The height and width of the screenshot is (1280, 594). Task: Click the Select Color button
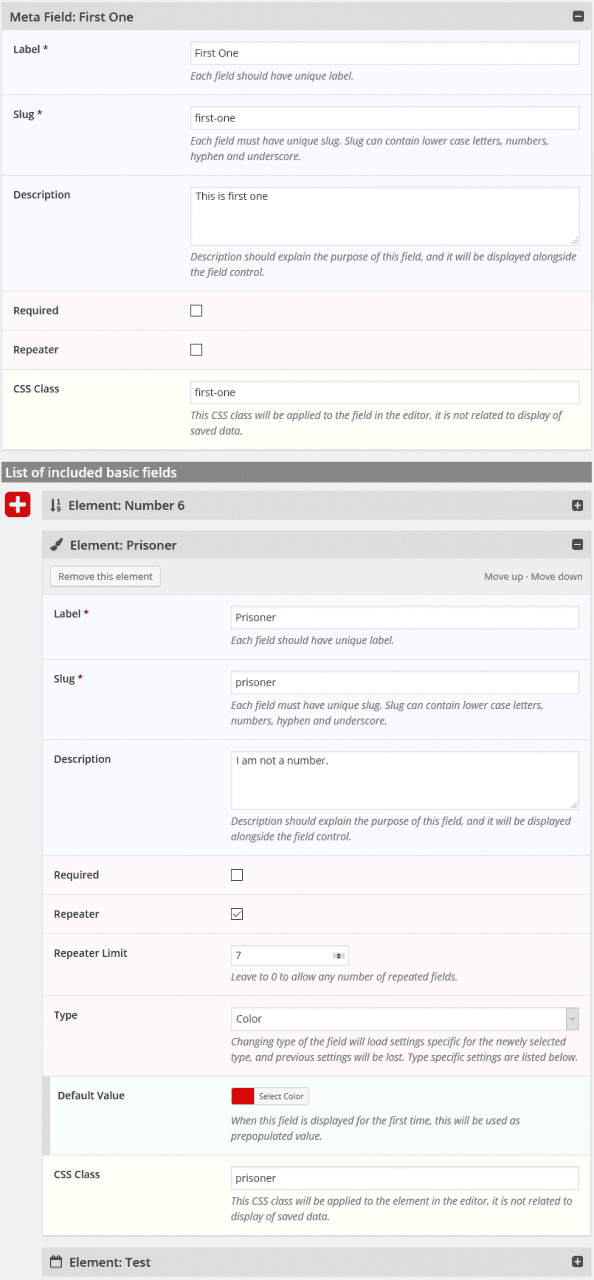[281, 1096]
